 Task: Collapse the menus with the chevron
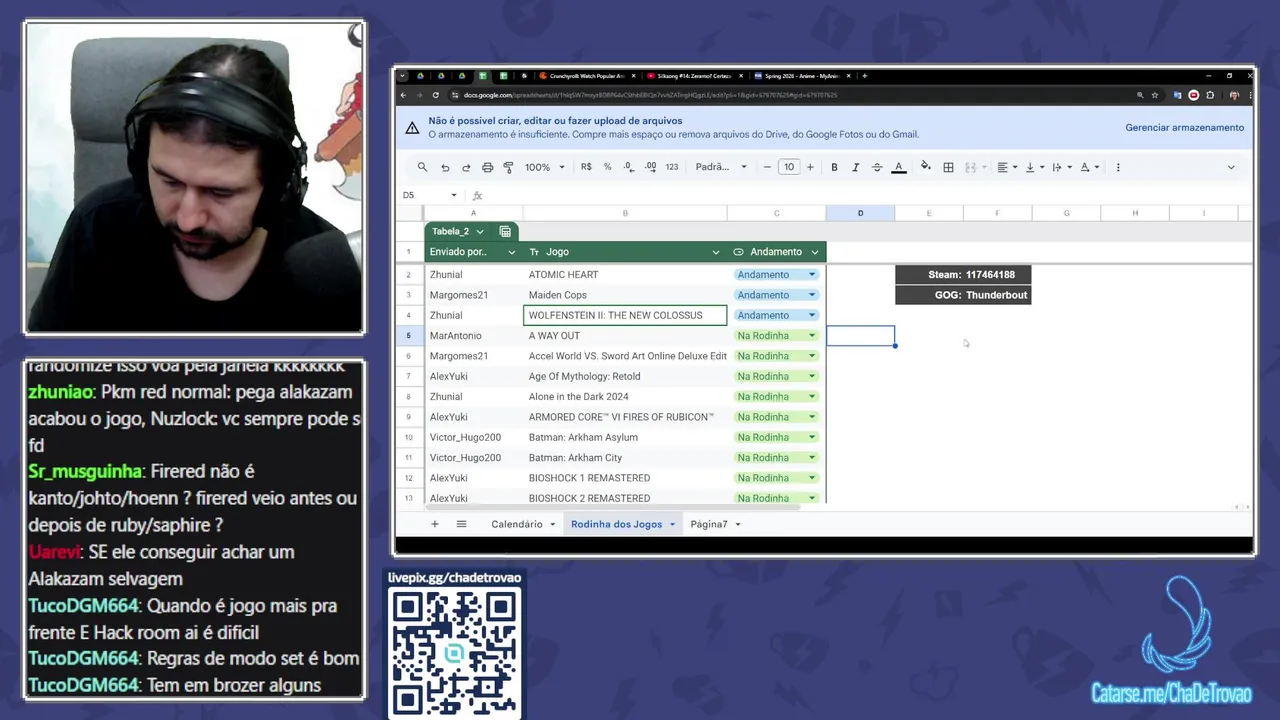(1231, 167)
